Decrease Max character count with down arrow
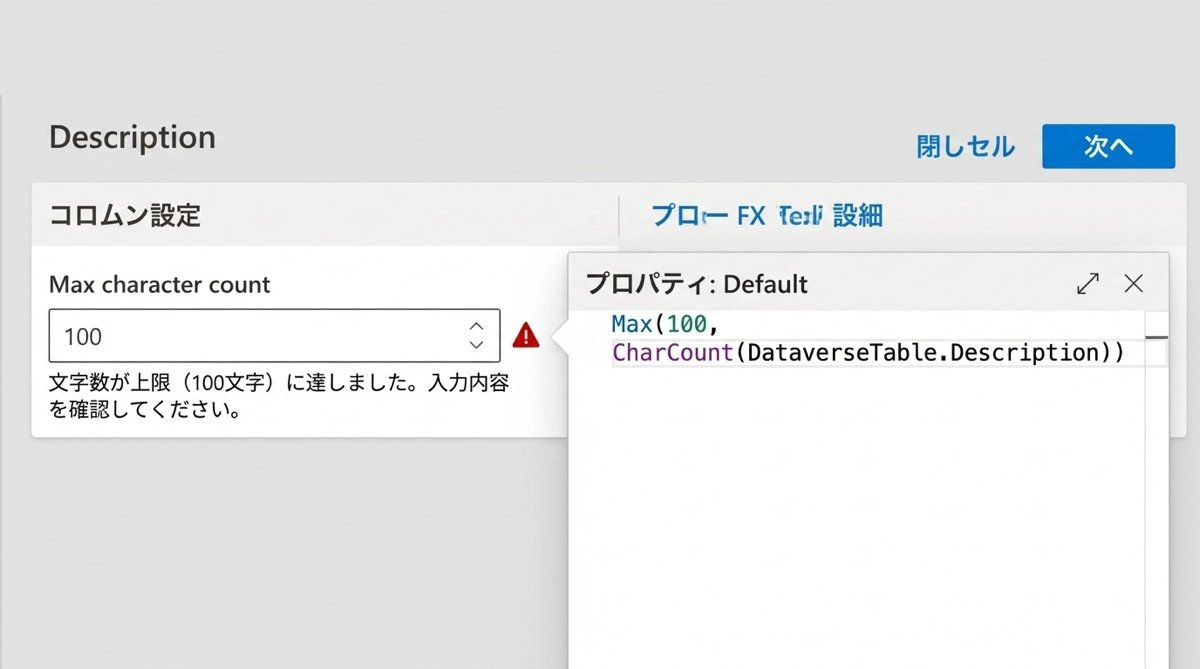The width and height of the screenshot is (1200, 669). coord(476,345)
